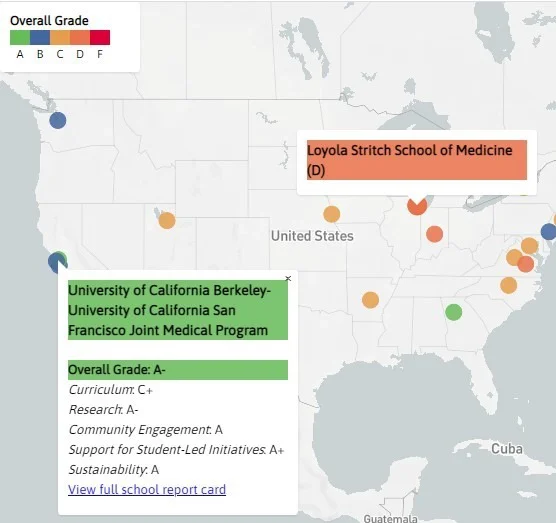Select the red-orange marker near Virginia coast
This screenshot has height=523, width=556.
tap(526, 264)
